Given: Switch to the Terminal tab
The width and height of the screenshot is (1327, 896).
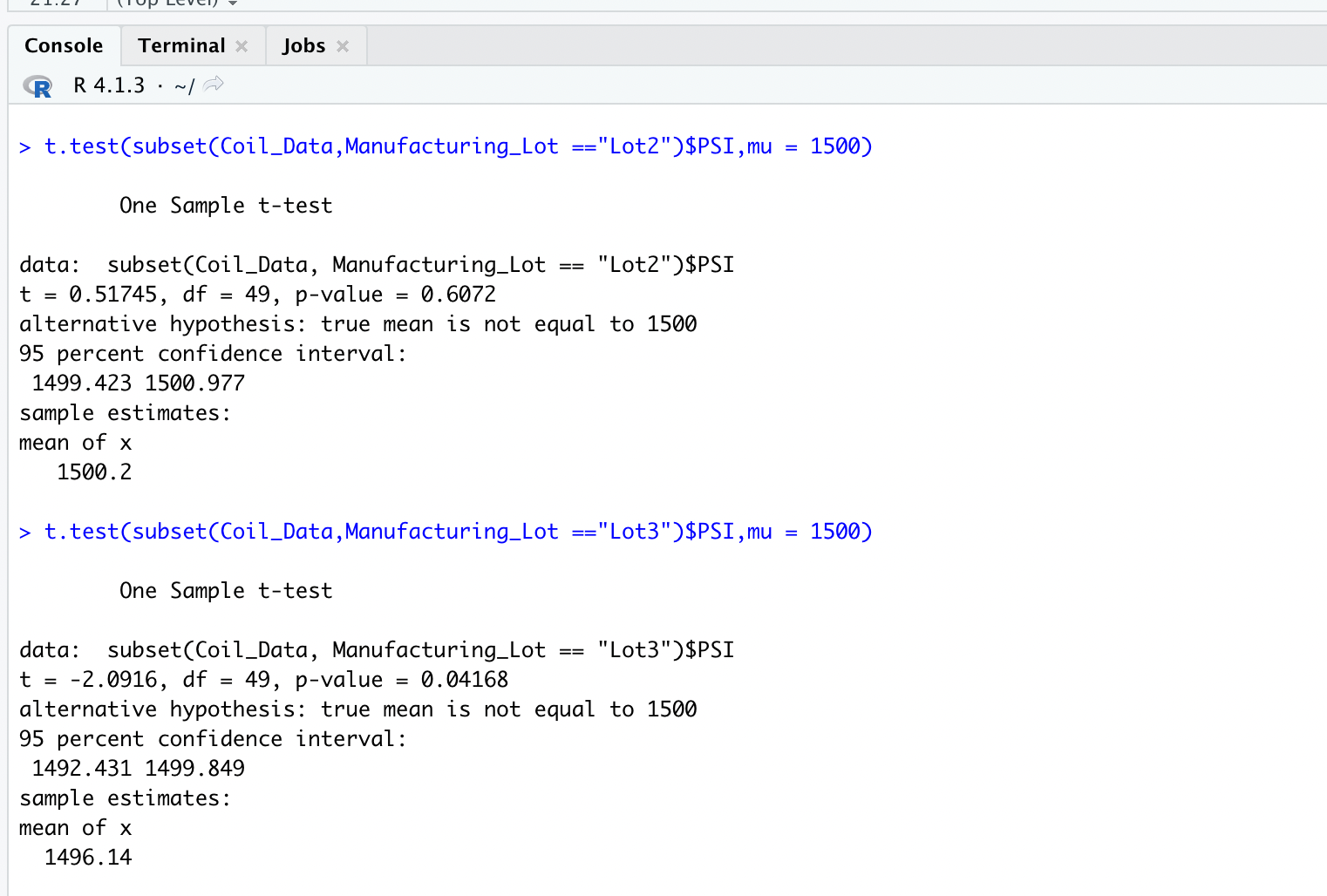Looking at the screenshot, I should pyautogui.click(x=180, y=45).
